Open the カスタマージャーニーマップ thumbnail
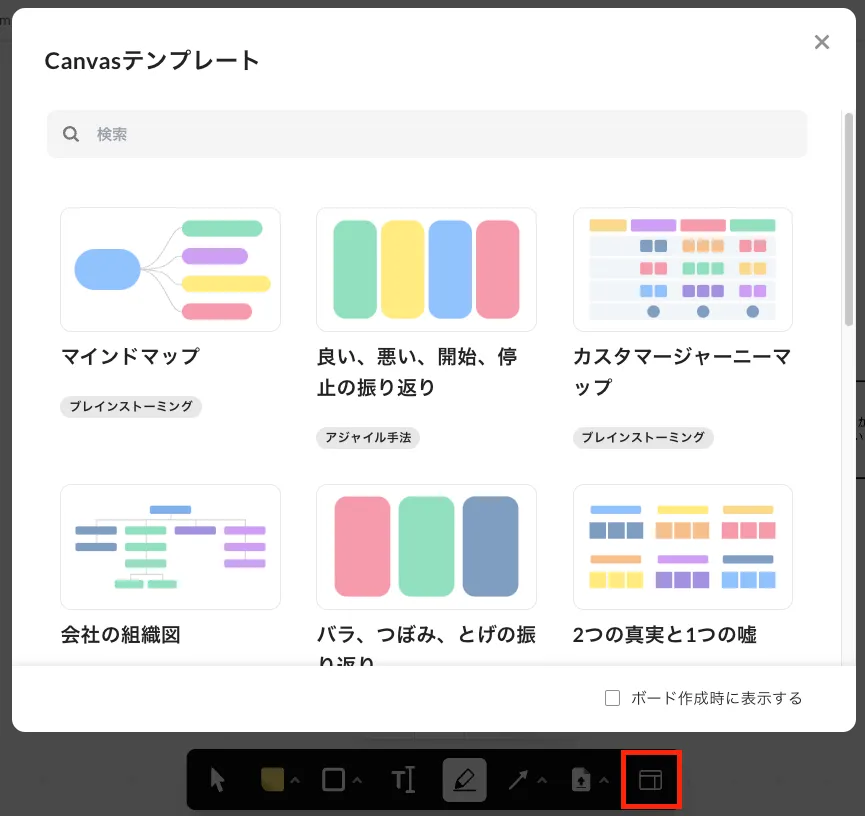 [682, 269]
